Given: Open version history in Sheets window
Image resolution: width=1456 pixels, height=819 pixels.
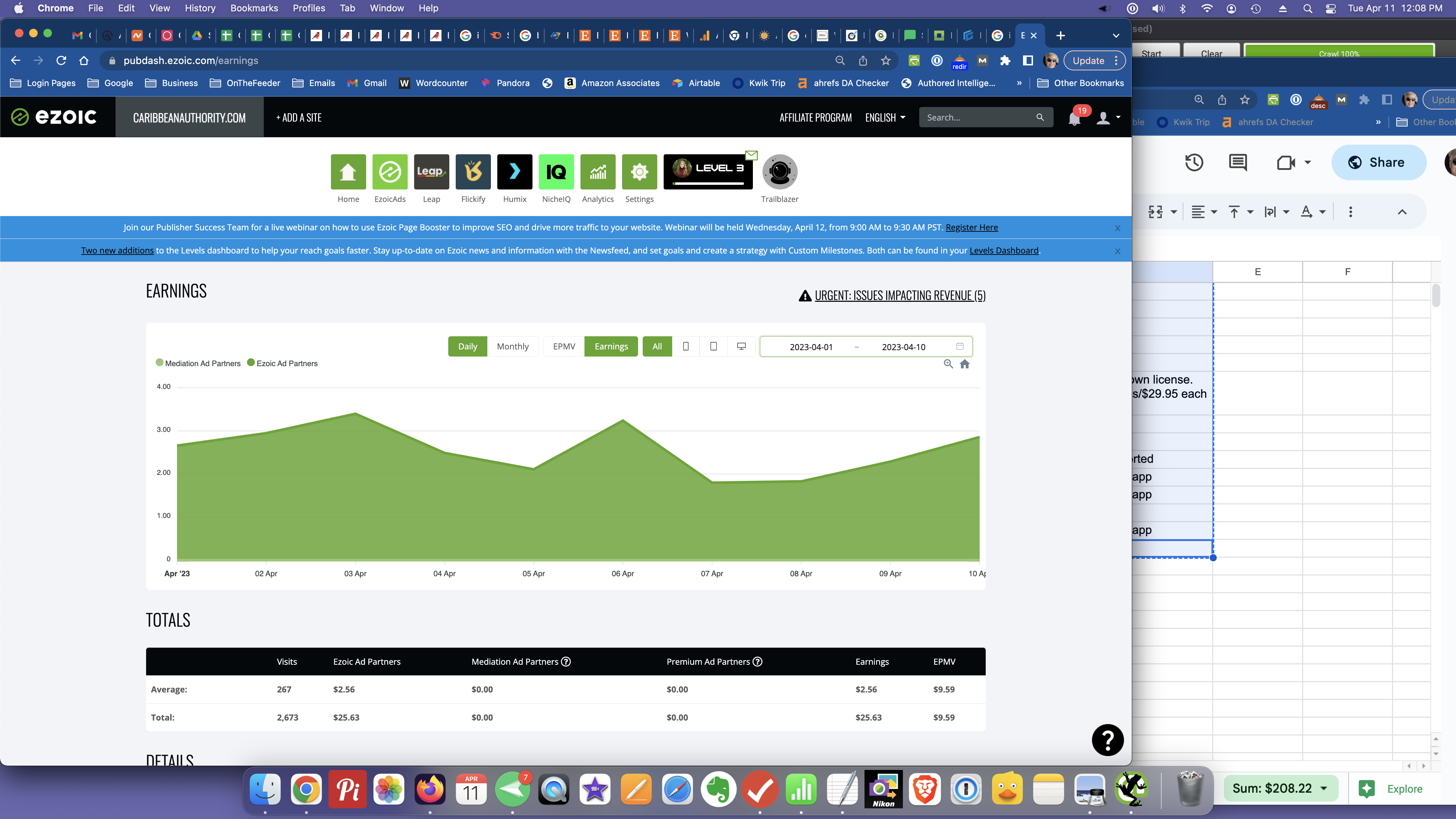Looking at the screenshot, I should click(x=1194, y=163).
